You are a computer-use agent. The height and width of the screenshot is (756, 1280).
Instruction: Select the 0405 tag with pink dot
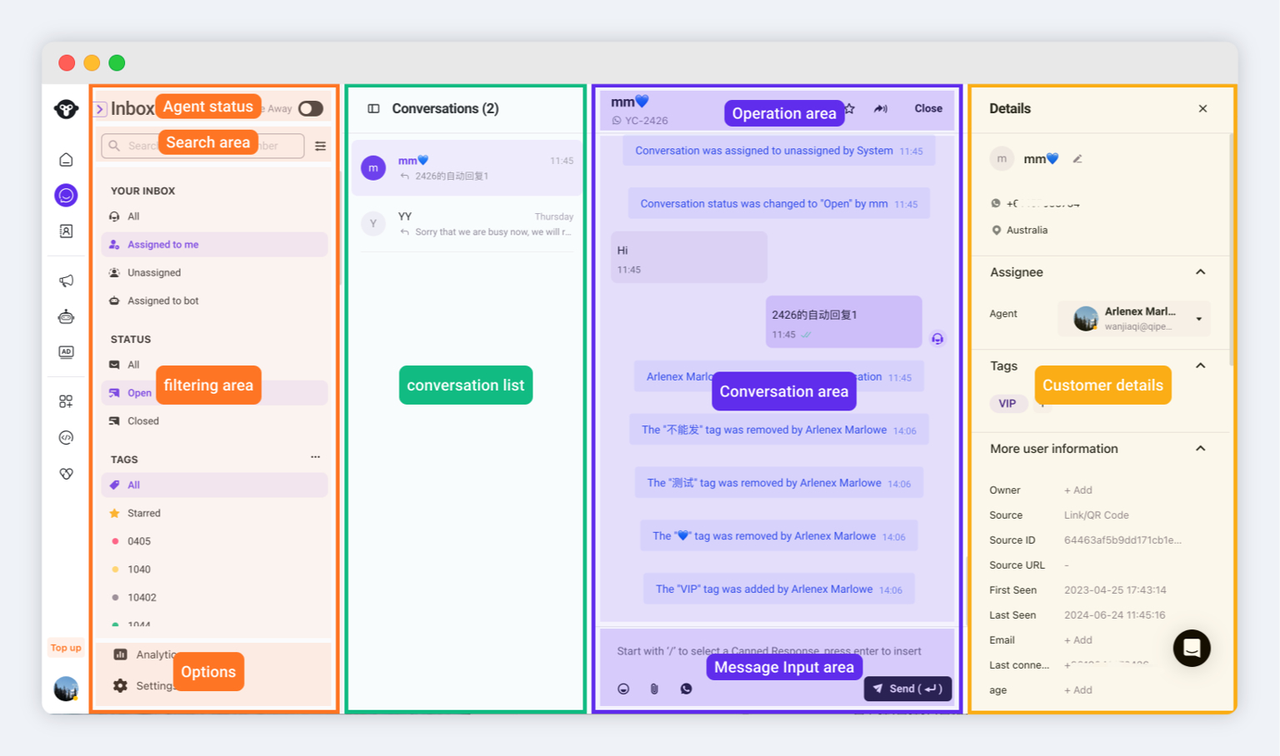tap(139, 541)
